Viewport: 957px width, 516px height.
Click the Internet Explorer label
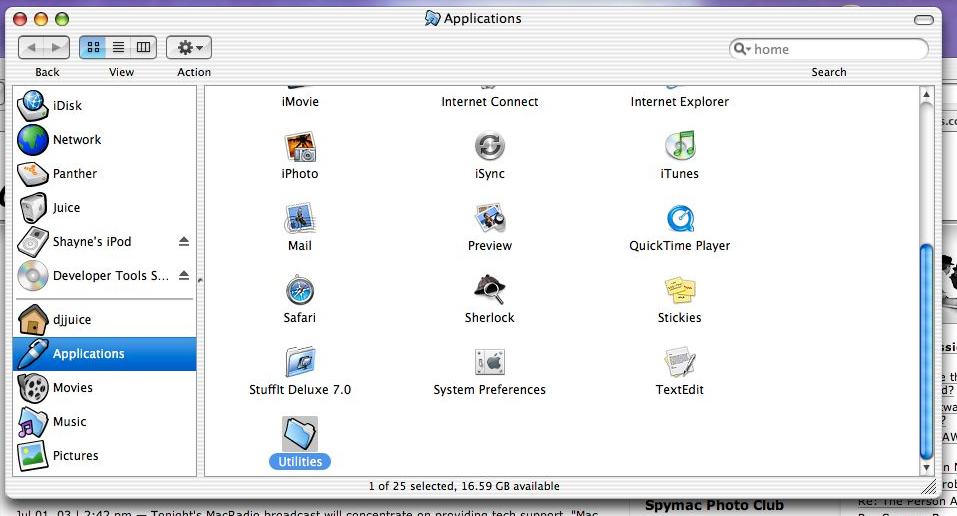pyautogui.click(x=680, y=102)
